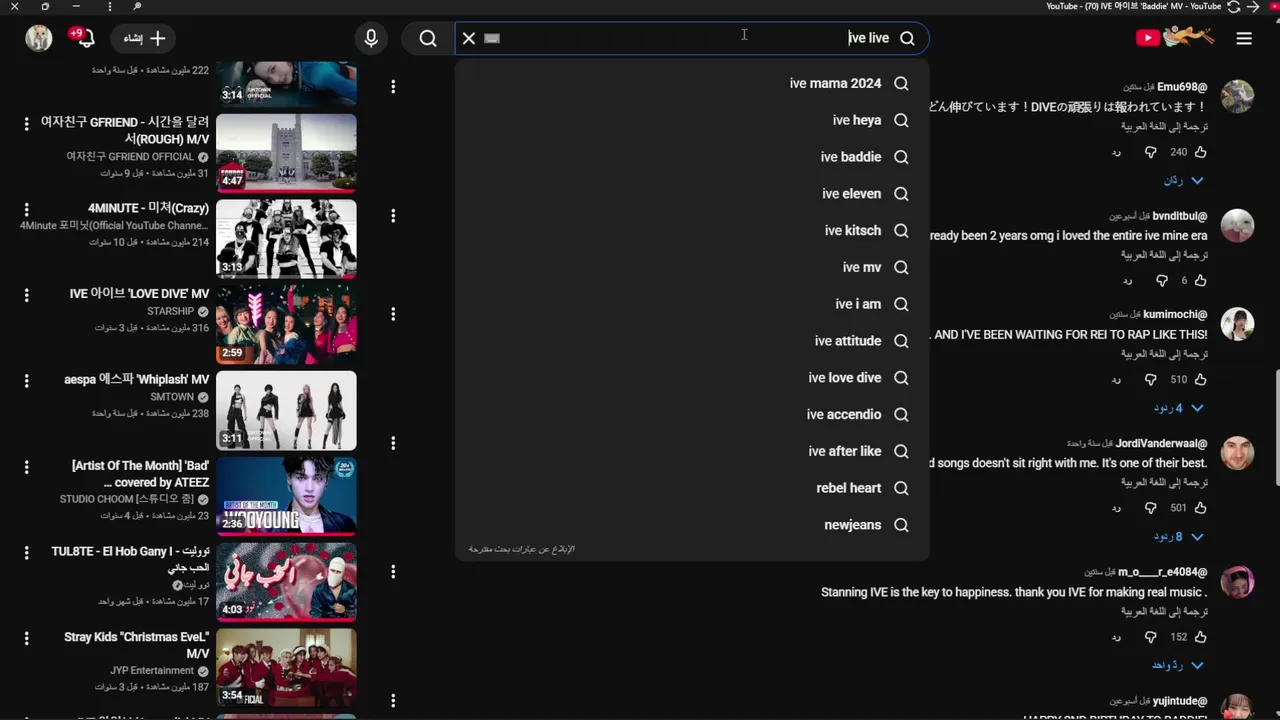The image size is (1280, 720).
Task: Choose the 'ive eleven' suggestion
Action: [692, 194]
